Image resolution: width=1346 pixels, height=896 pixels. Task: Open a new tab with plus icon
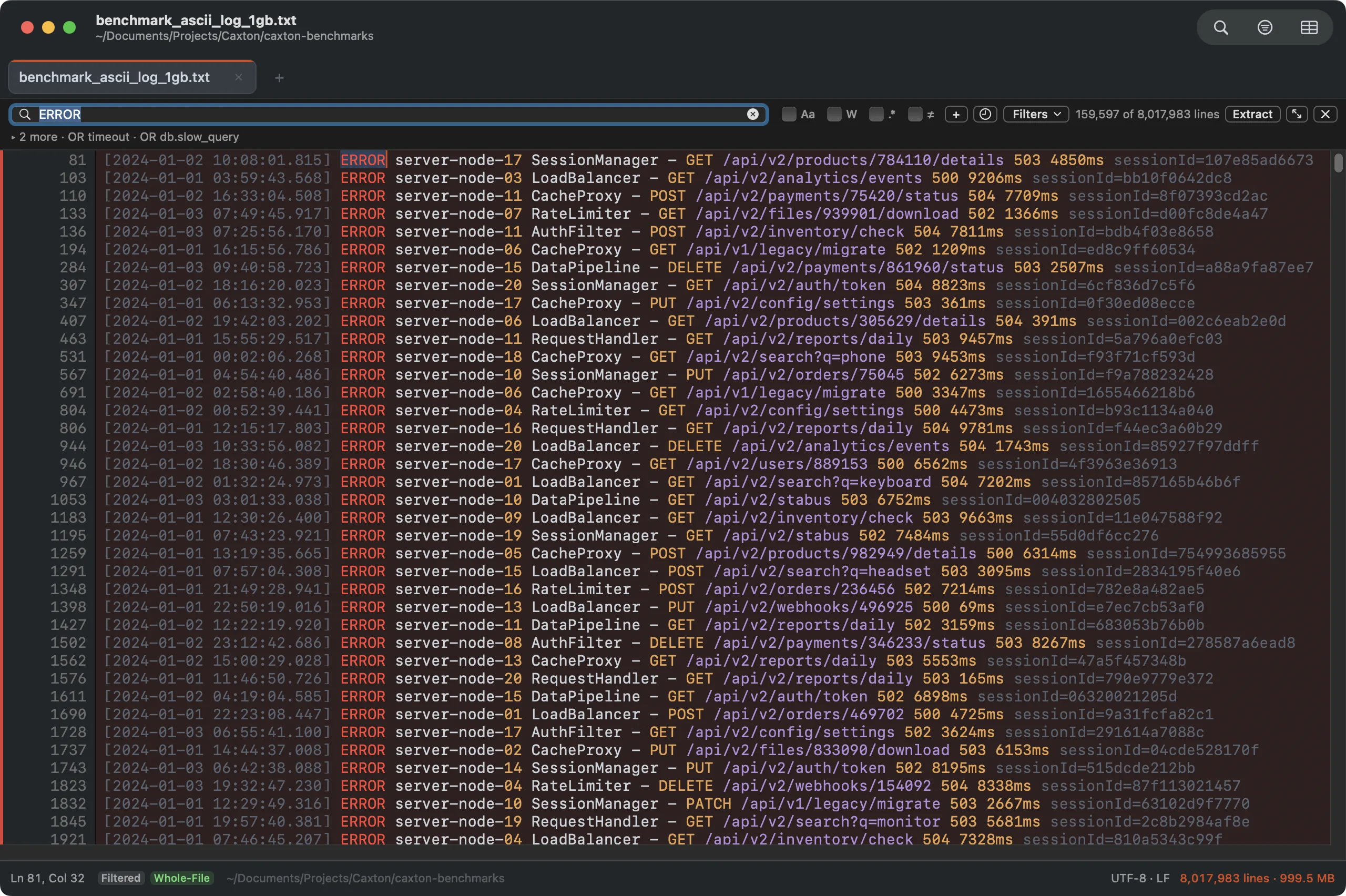(x=279, y=78)
